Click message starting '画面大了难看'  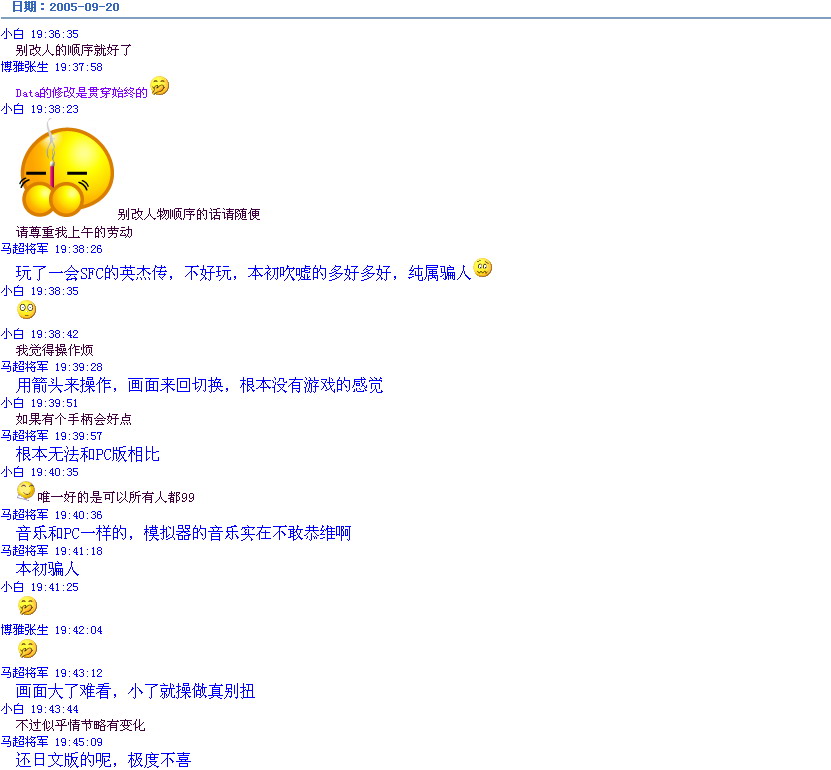136,691
